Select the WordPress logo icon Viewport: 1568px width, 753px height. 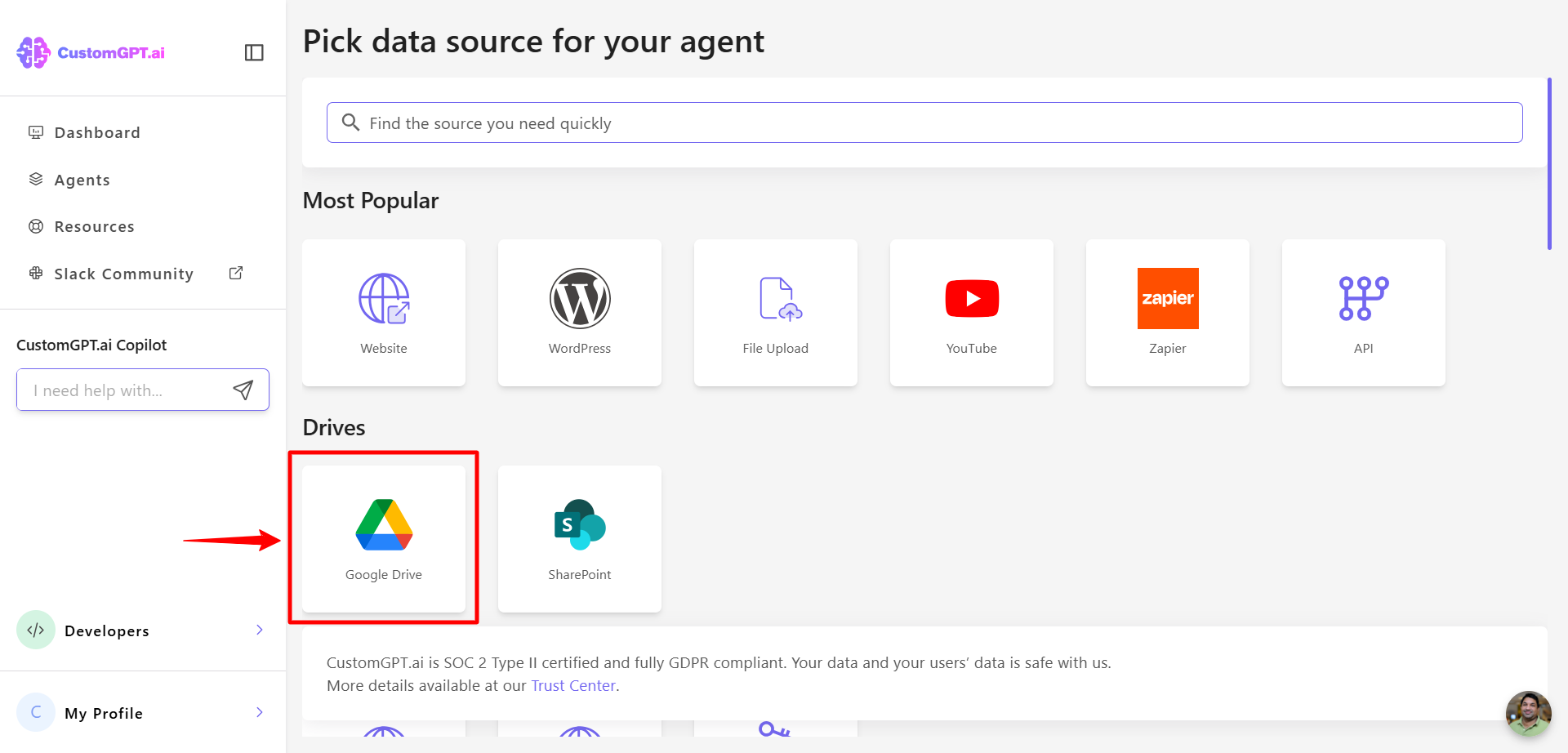pos(580,298)
